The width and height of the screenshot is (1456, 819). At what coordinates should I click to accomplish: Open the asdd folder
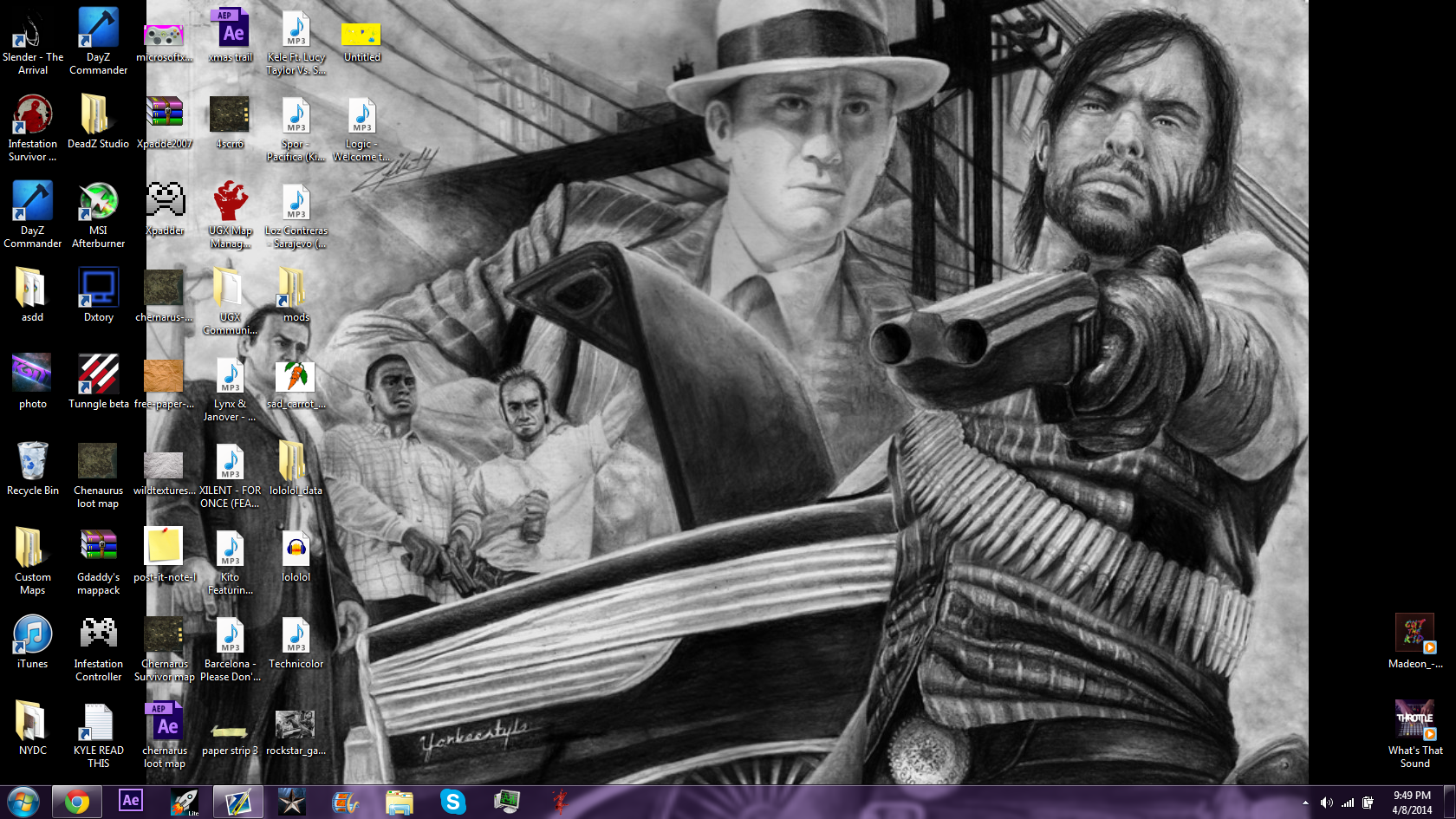click(x=33, y=295)
